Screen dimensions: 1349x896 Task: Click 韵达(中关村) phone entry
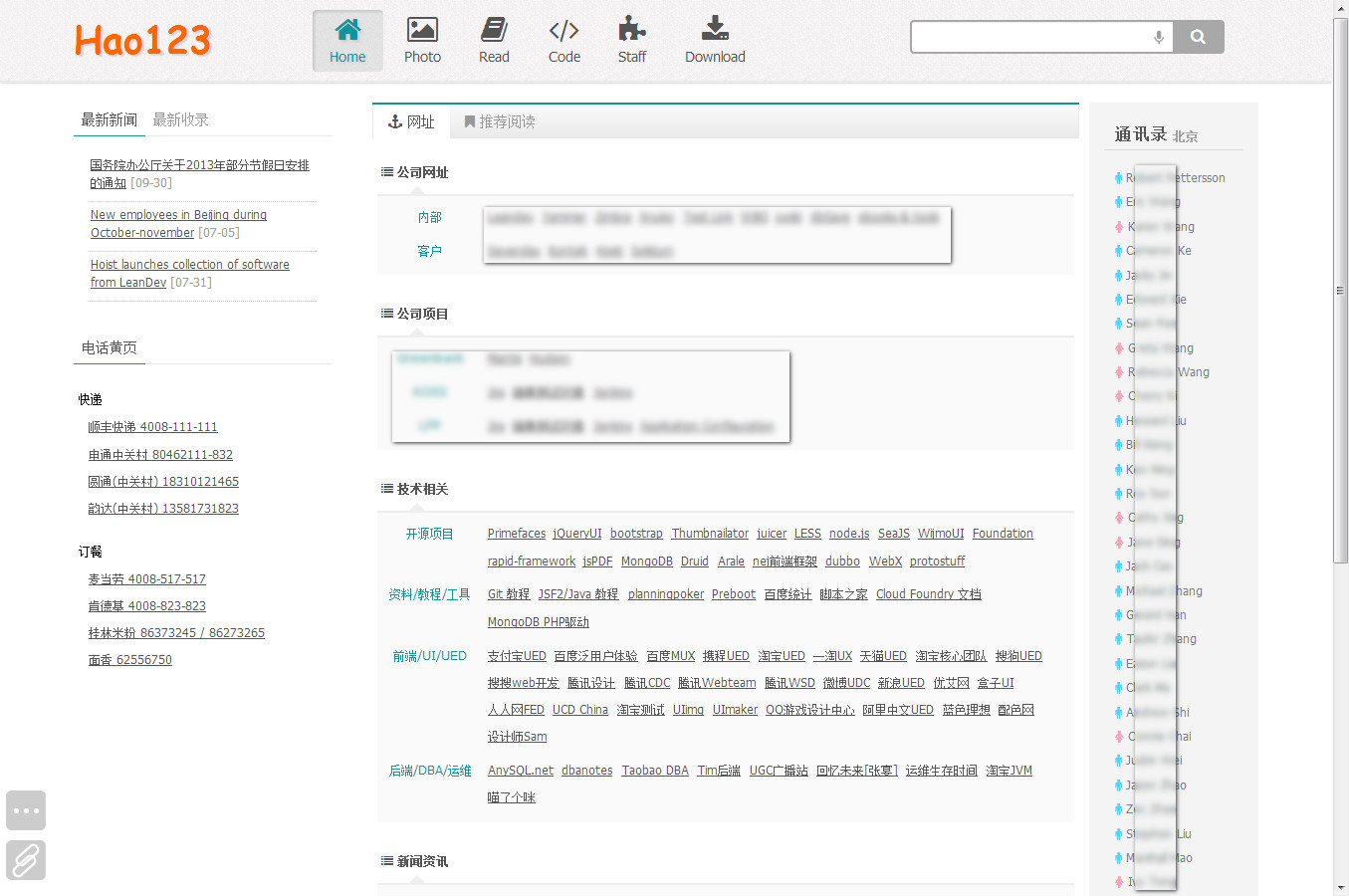click(163, 509)
